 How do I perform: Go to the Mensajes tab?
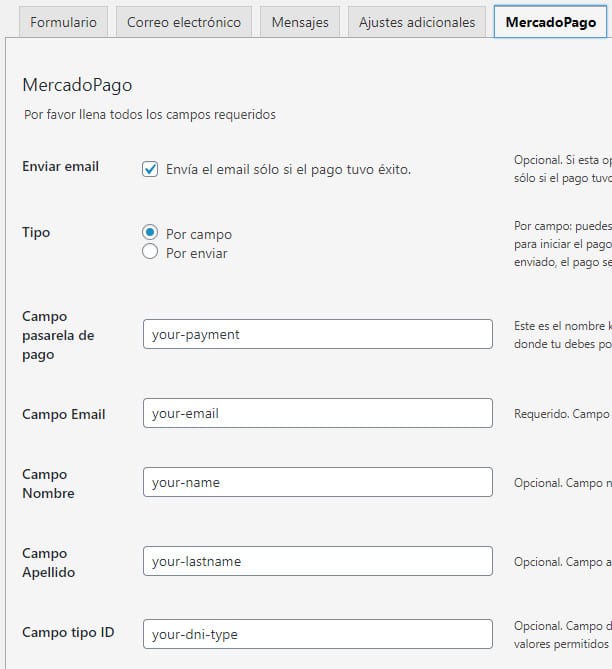pyautogui.click(x=300, y=22)
